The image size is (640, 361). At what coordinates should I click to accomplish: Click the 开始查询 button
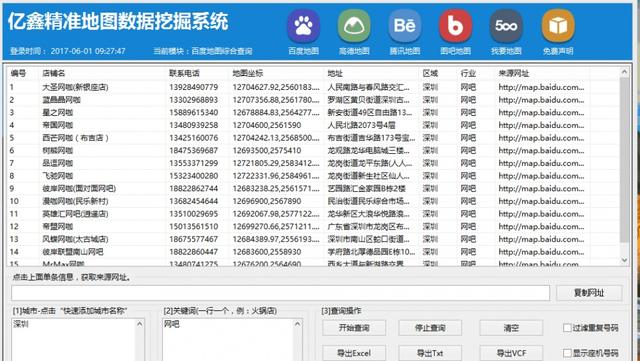(x=354, y=328)
